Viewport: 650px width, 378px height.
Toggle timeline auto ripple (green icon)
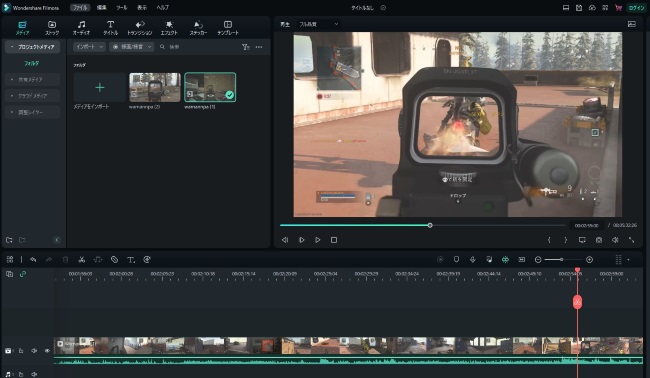(x=505, y=259)
